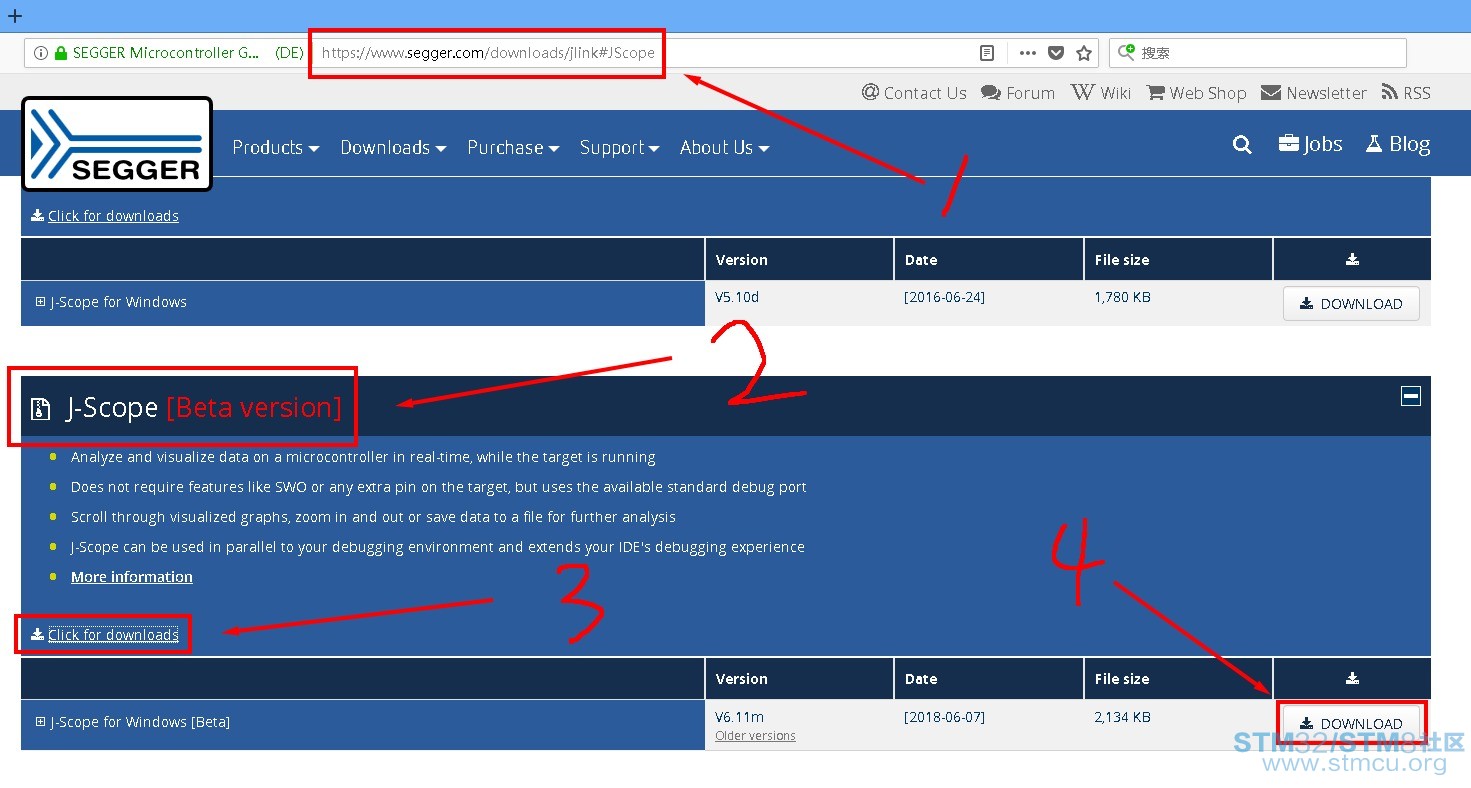Show site information icon in address bar
Screen dimensions: 1471x788
pyautogui.click(x=40, y=53)
